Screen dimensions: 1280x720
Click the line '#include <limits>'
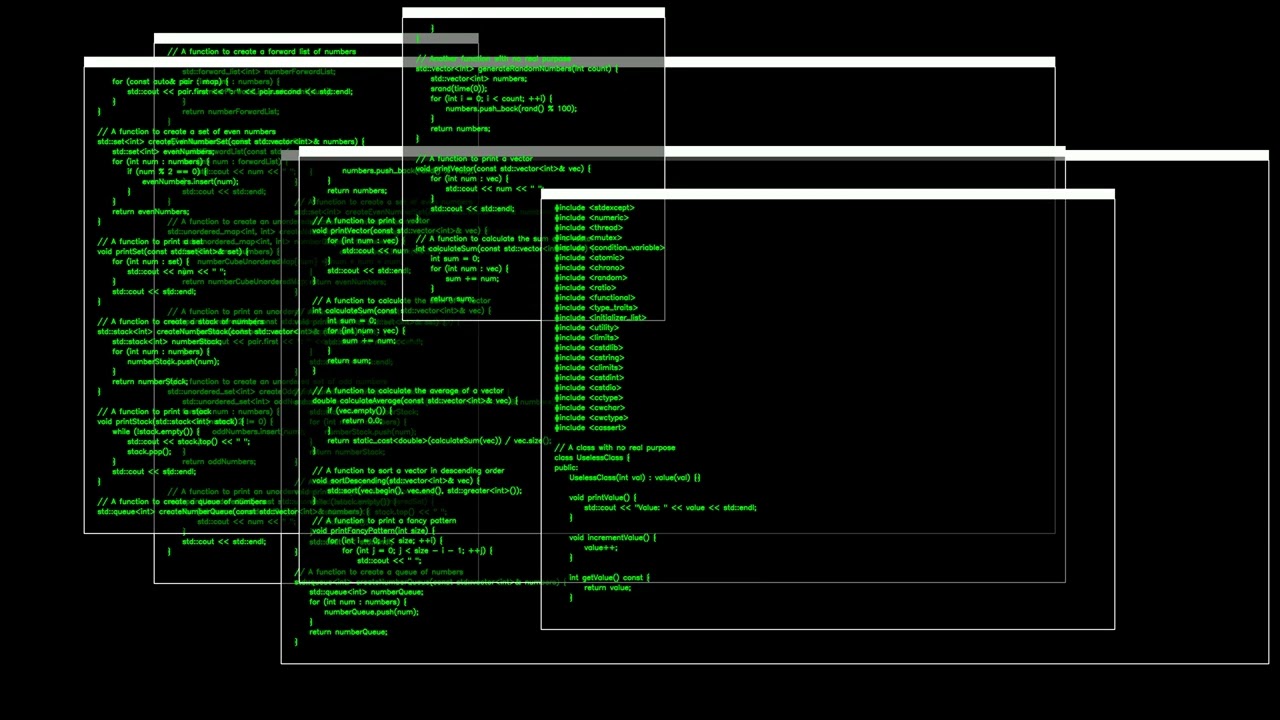point(586,338)
